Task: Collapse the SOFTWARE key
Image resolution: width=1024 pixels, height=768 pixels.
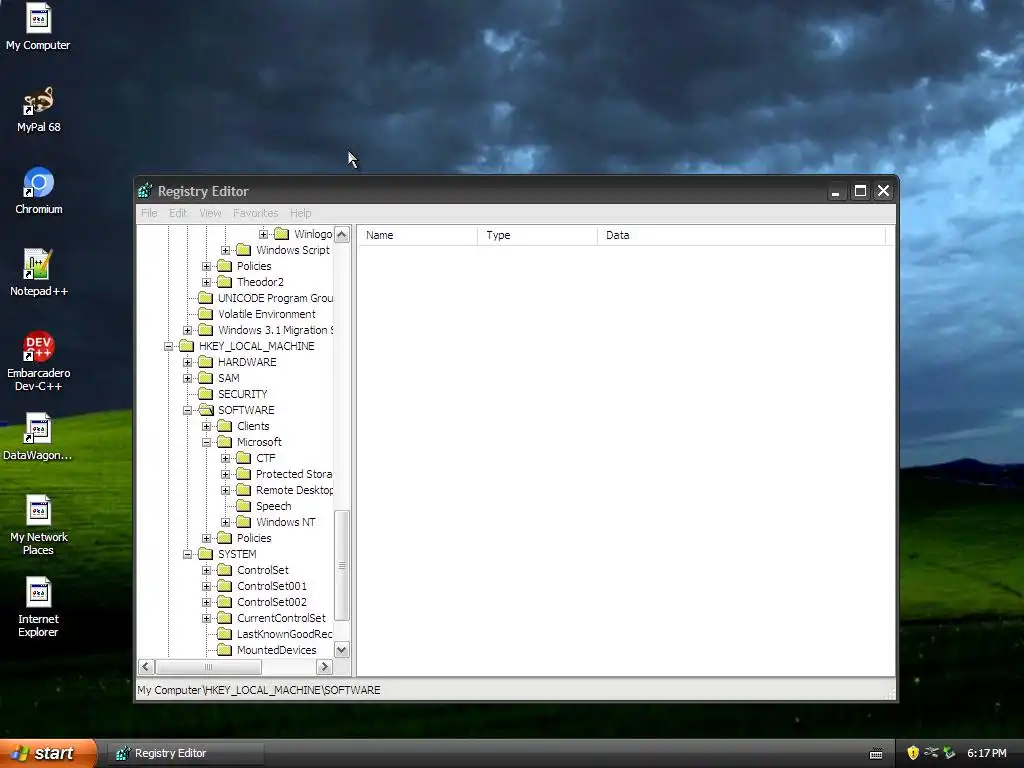Action: pos(187,410)
